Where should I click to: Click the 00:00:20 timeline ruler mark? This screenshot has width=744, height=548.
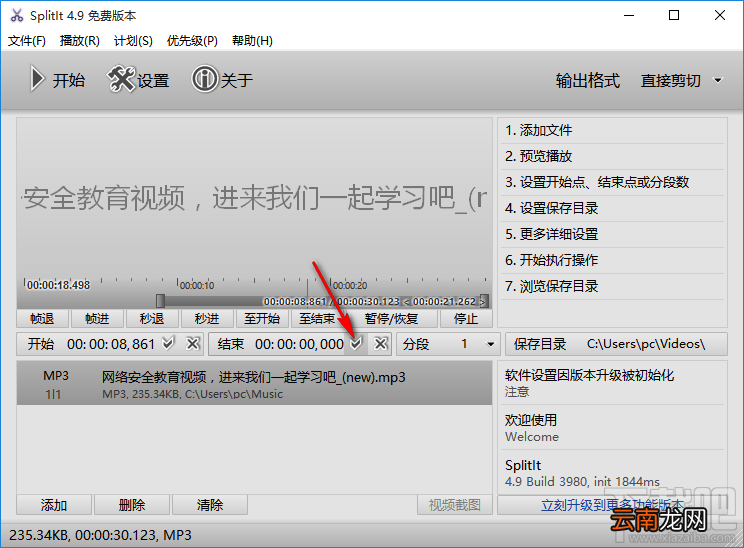point(350,285)
